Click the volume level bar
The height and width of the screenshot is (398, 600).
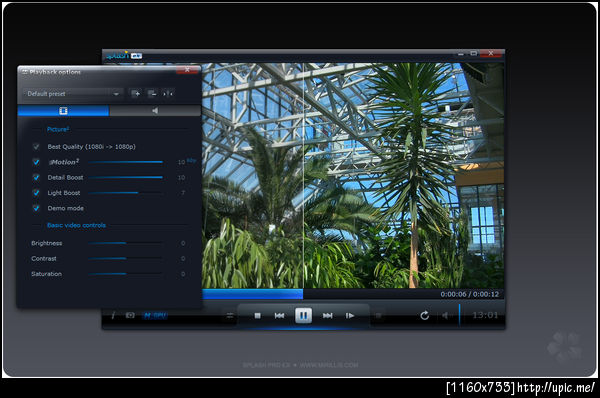click(x=460, y=315)
